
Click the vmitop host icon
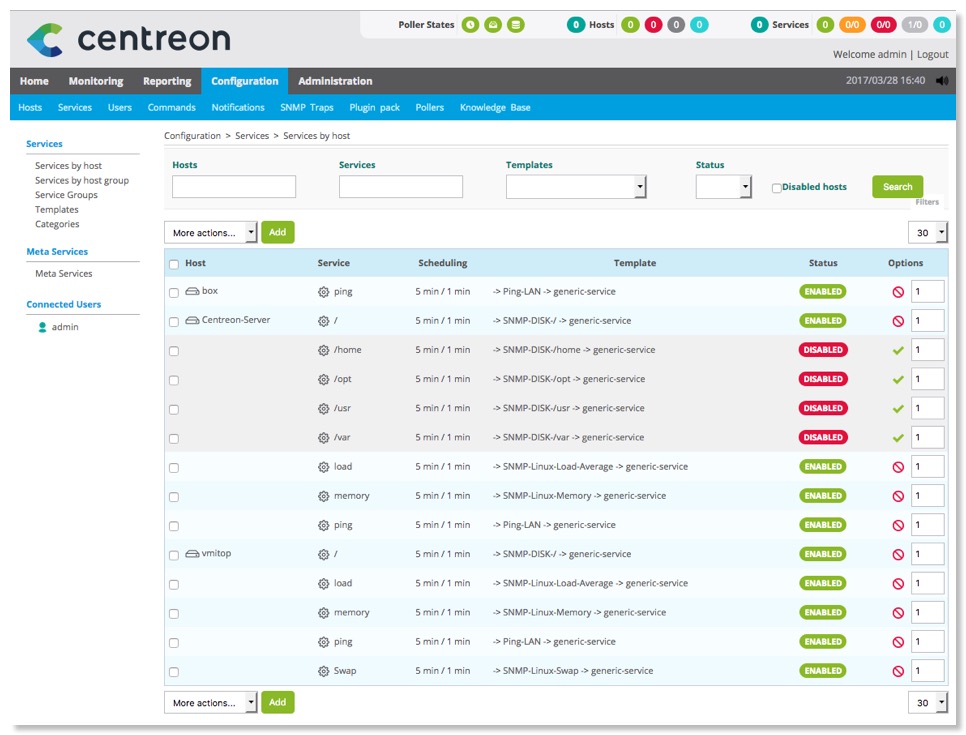[x=192, y=554]
